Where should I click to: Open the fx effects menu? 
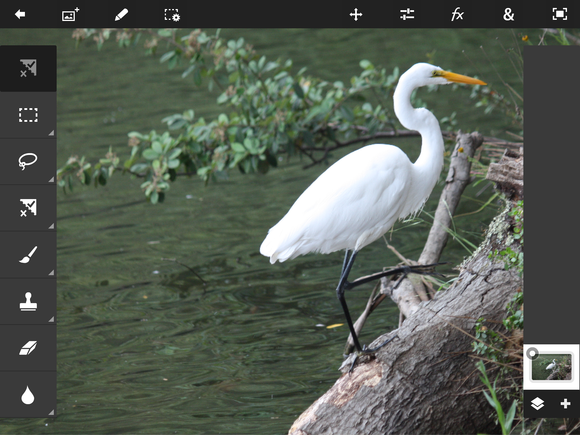(x=457, y=15)
